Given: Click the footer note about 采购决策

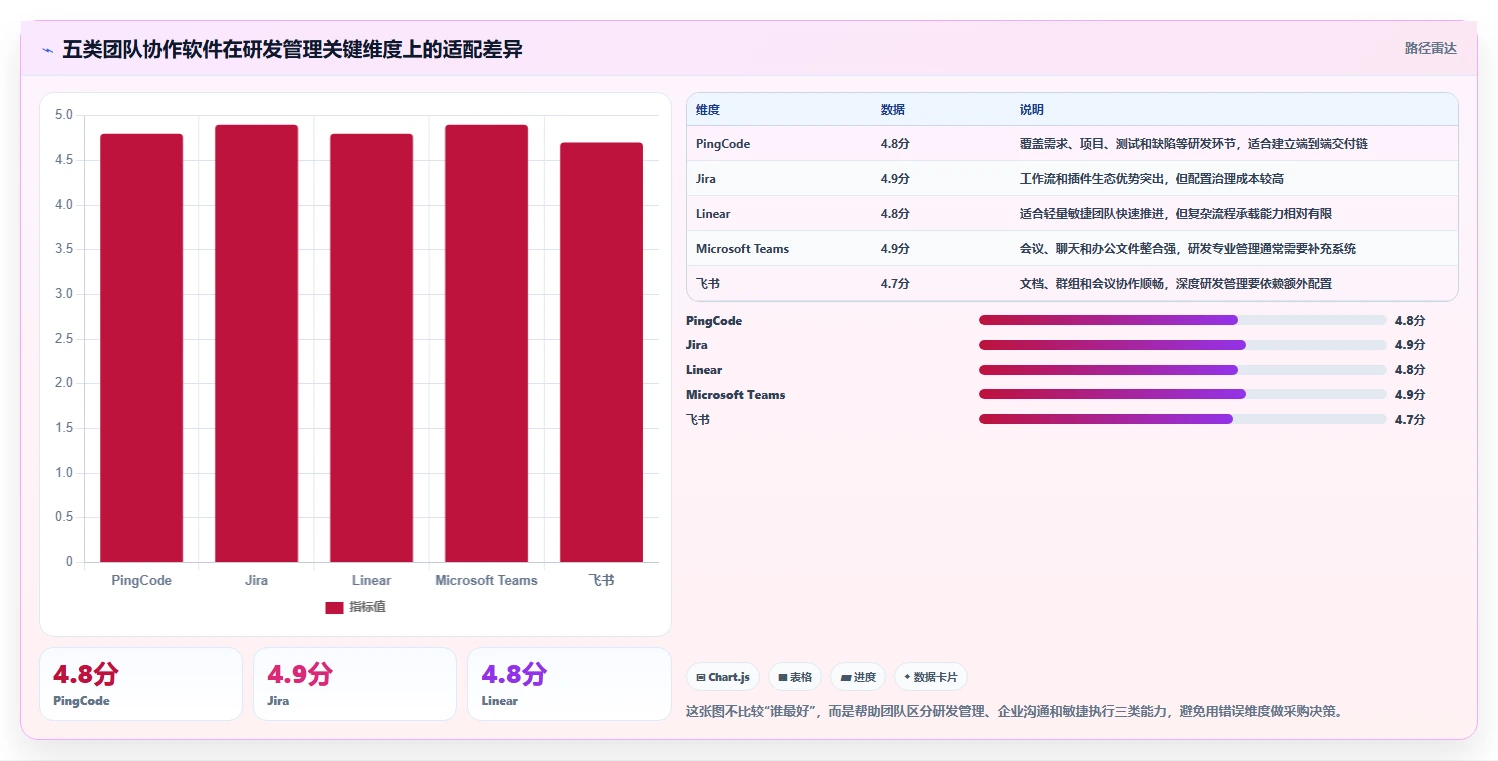Looking at the screenshot, I should [x=1015, y=712].
